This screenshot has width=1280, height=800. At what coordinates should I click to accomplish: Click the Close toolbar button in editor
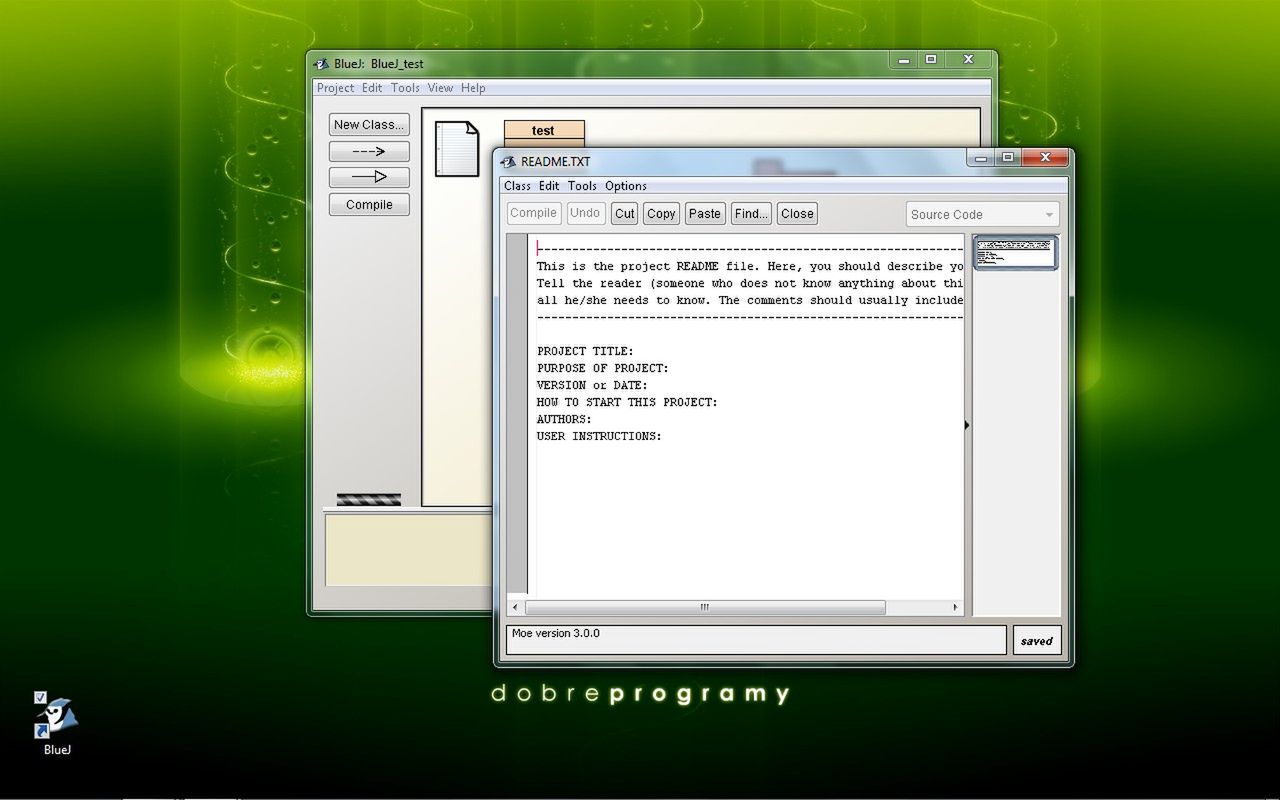pos(797,213)
